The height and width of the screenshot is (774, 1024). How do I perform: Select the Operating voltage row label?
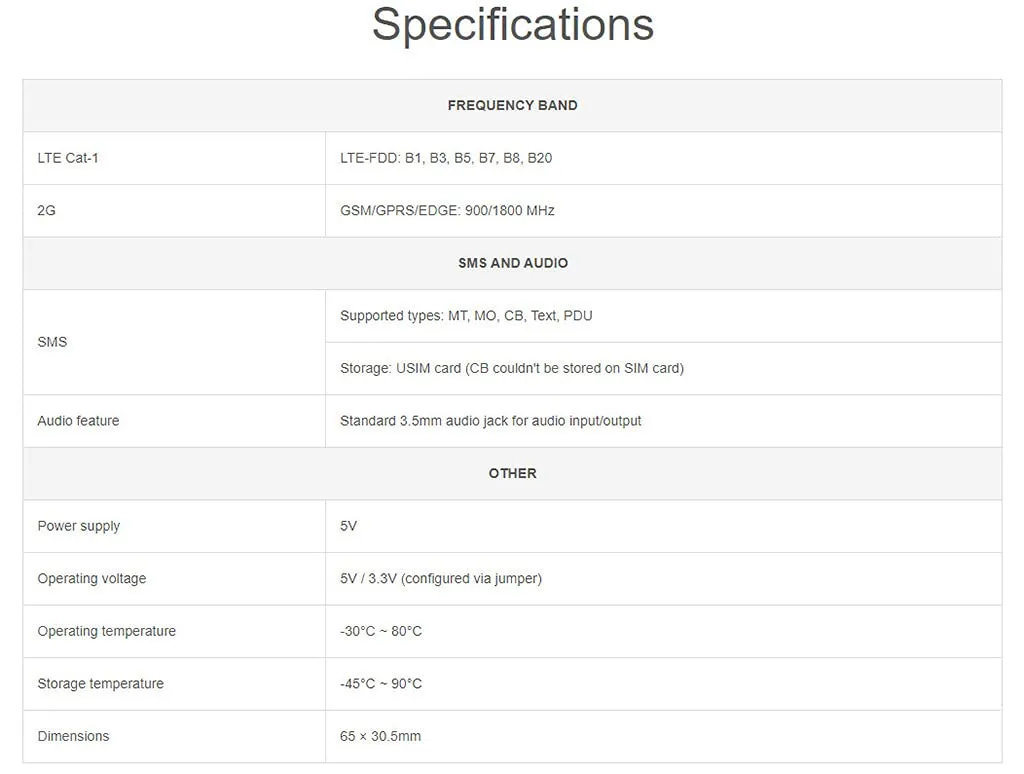coord(92,579)
